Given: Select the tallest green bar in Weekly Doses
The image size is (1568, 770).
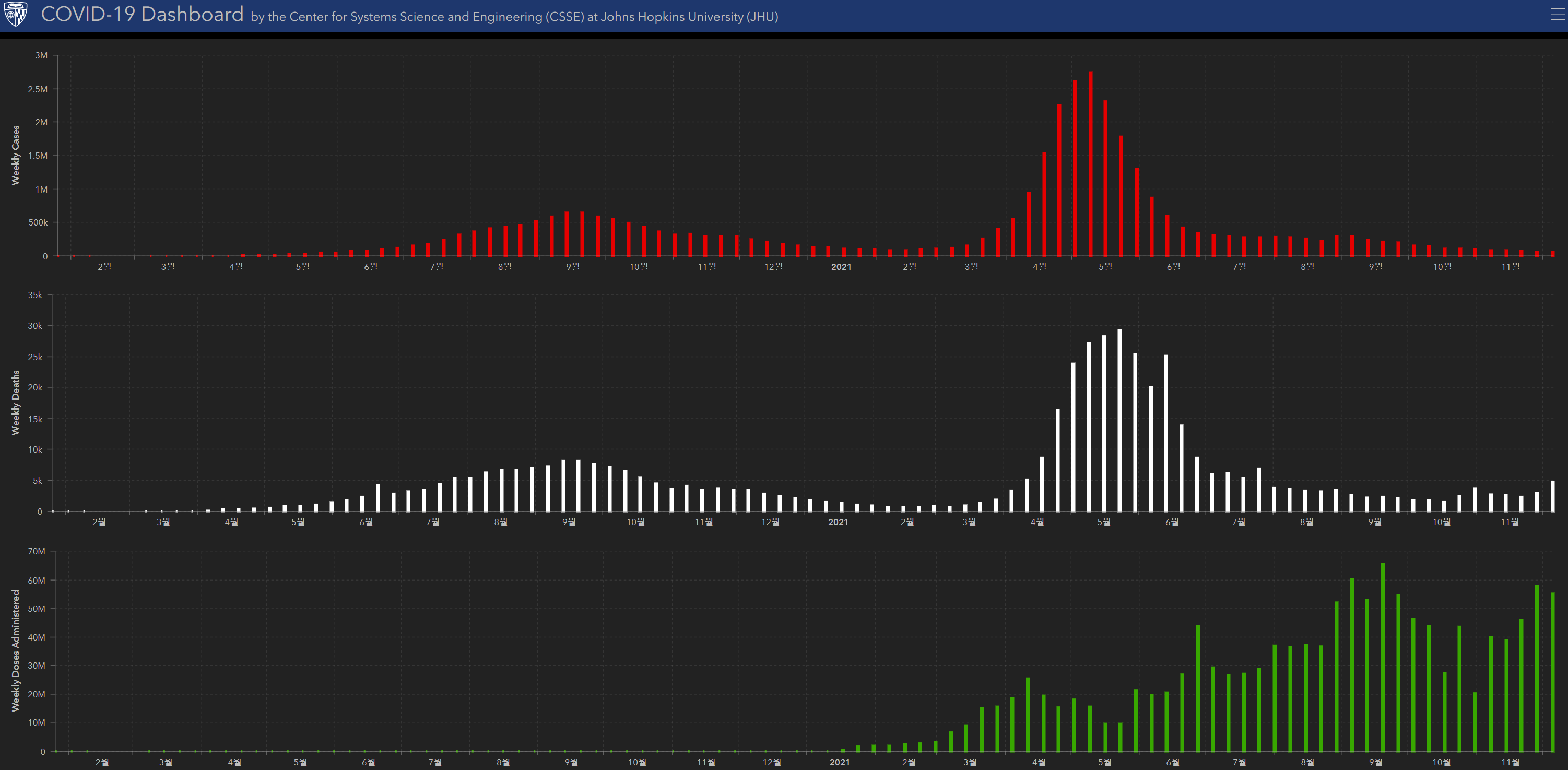Looking at the screenshot, I should pos(1382,657).
